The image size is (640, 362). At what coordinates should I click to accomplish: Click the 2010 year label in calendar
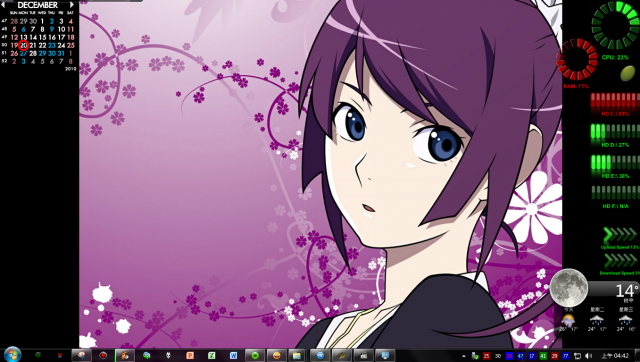click(71, 69)
